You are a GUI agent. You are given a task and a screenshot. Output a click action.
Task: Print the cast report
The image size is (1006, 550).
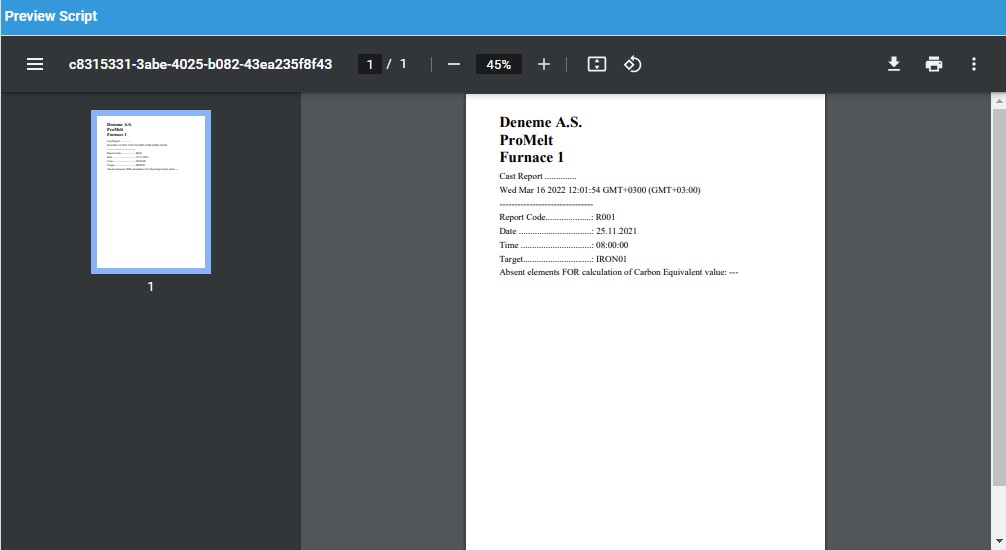934,64
